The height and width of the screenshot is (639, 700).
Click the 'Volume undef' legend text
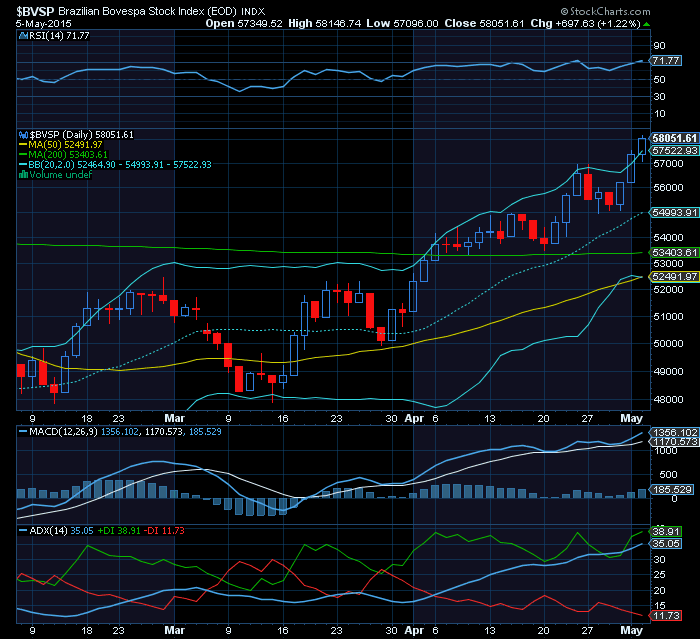60,175
